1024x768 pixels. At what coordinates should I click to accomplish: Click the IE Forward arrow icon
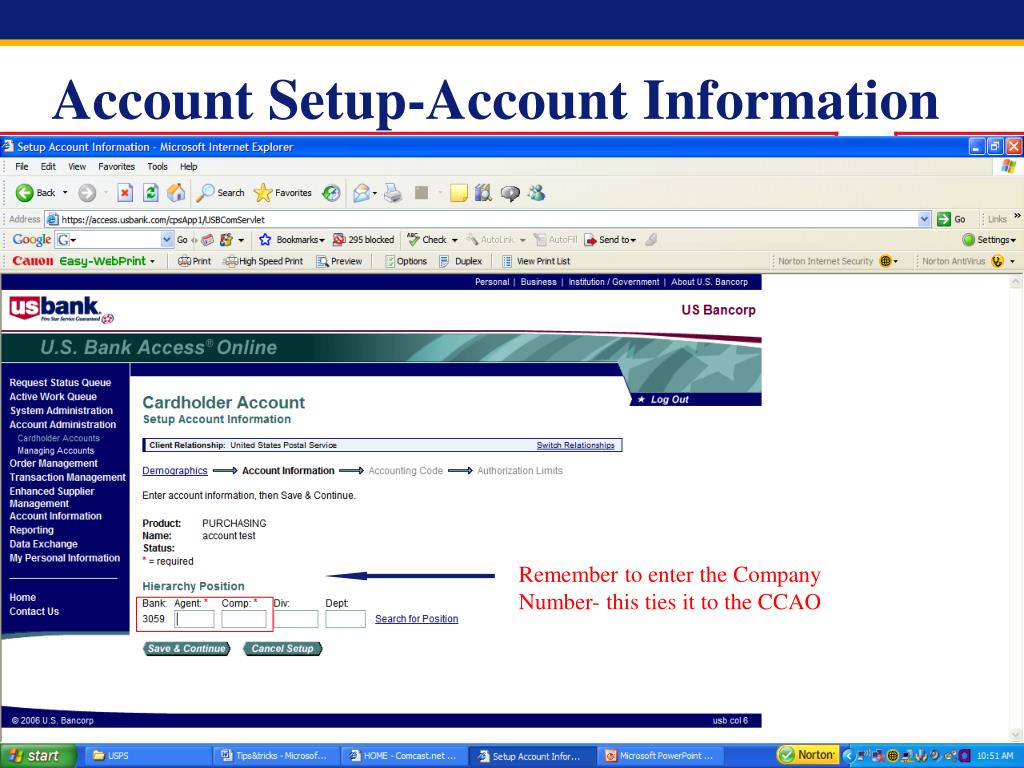pyautogui.click(x=87, y=193)
